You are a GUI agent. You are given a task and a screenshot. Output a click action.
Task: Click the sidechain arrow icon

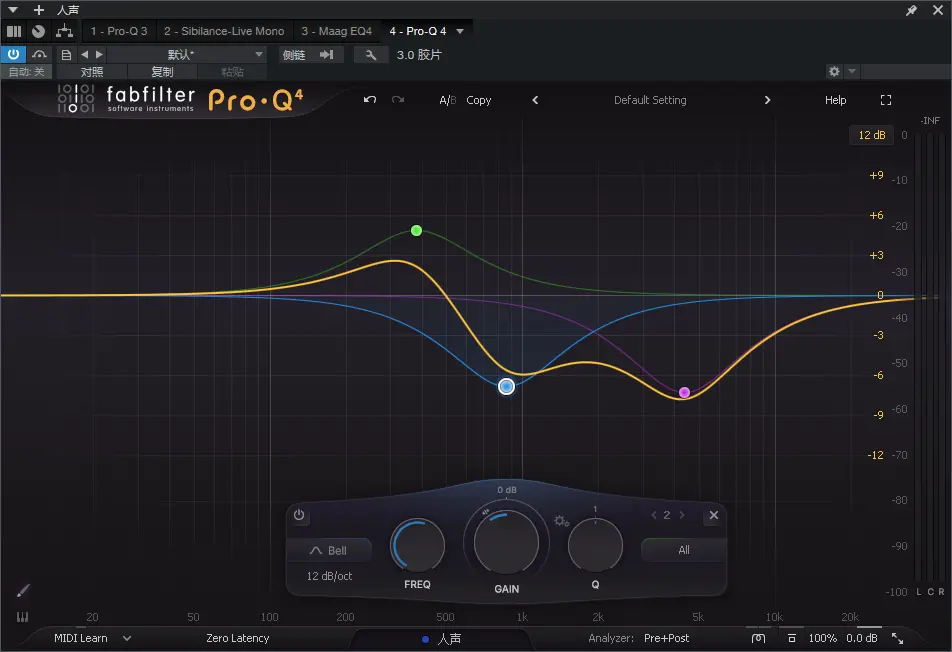(327, 55)
